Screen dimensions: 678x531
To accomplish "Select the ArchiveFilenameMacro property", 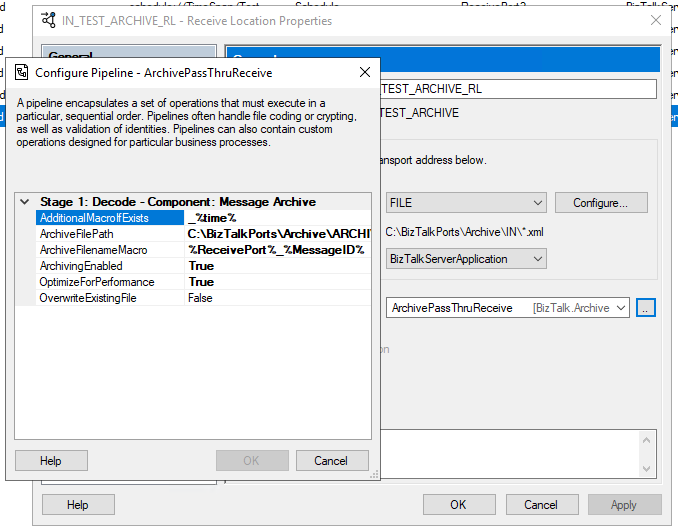I will [110, 250].
